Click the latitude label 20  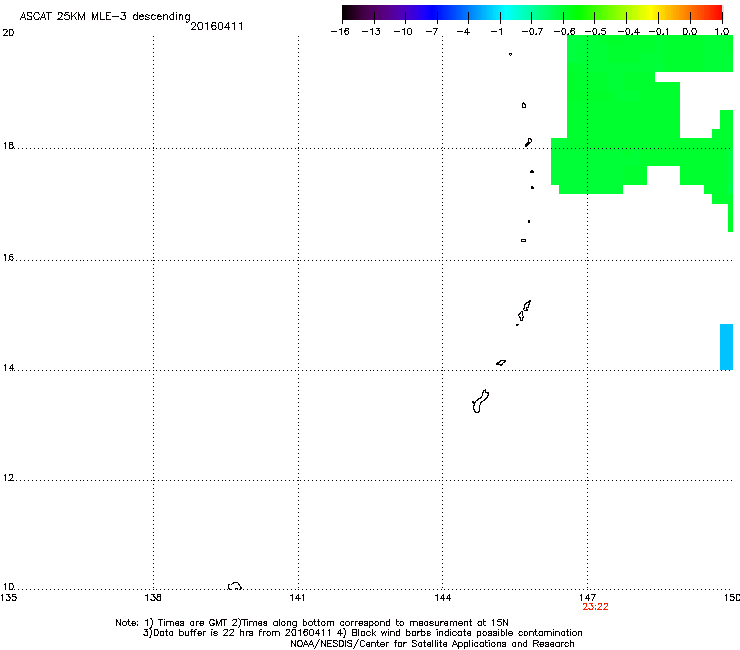(x=8, y=33)
